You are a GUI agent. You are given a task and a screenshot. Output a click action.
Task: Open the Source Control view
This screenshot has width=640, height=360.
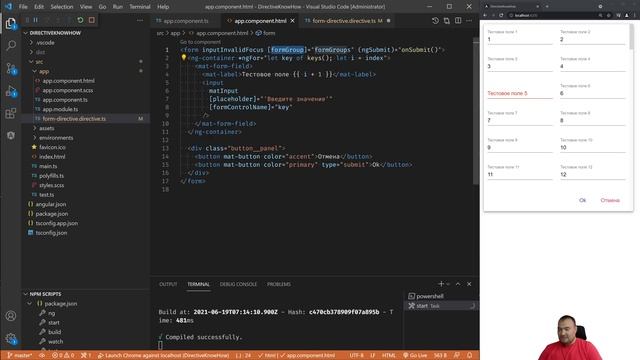[11, 68]
